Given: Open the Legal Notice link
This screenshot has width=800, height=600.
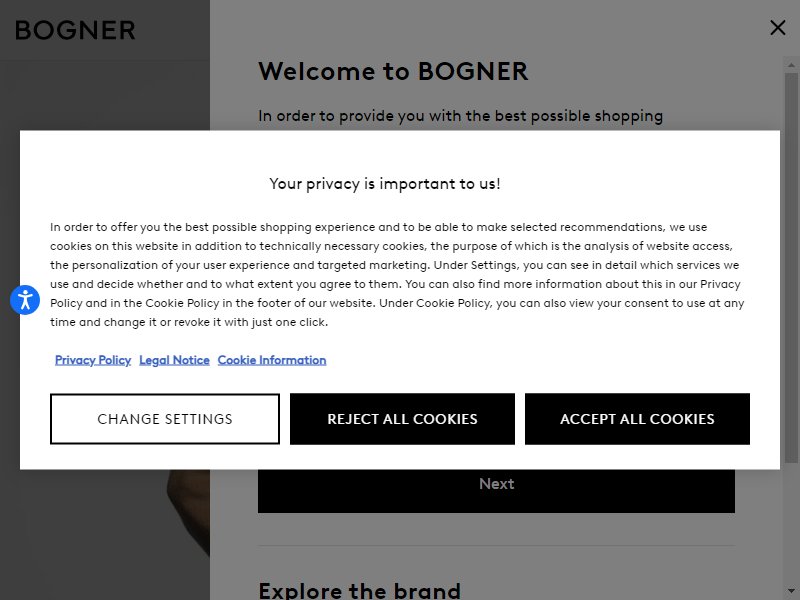Looking at the screenshot, I should click(174, 360).
